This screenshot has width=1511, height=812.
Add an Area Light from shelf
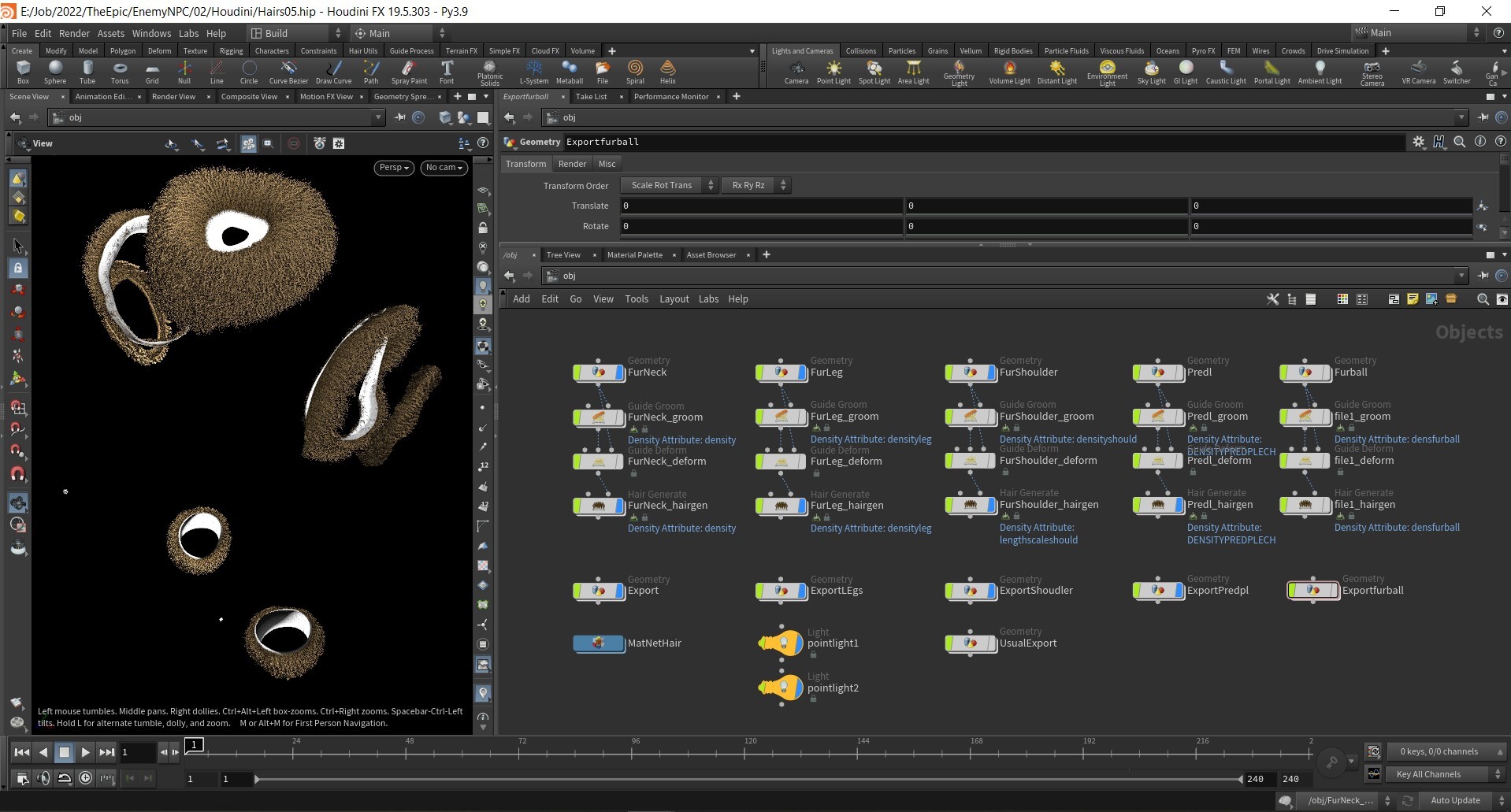point(913,72)
